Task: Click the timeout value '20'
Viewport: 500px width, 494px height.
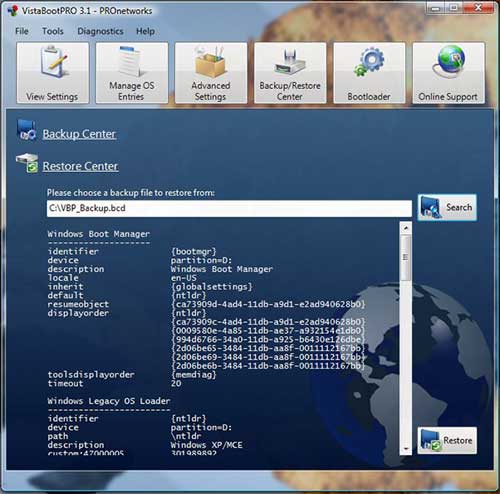Action: (176, 383)
